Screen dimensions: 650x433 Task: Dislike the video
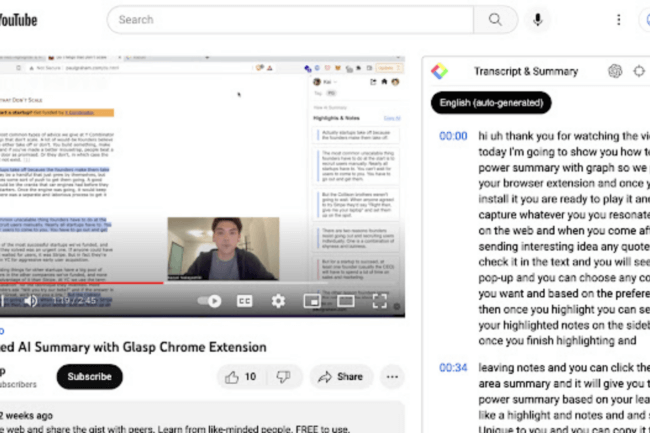click(283, 377)
